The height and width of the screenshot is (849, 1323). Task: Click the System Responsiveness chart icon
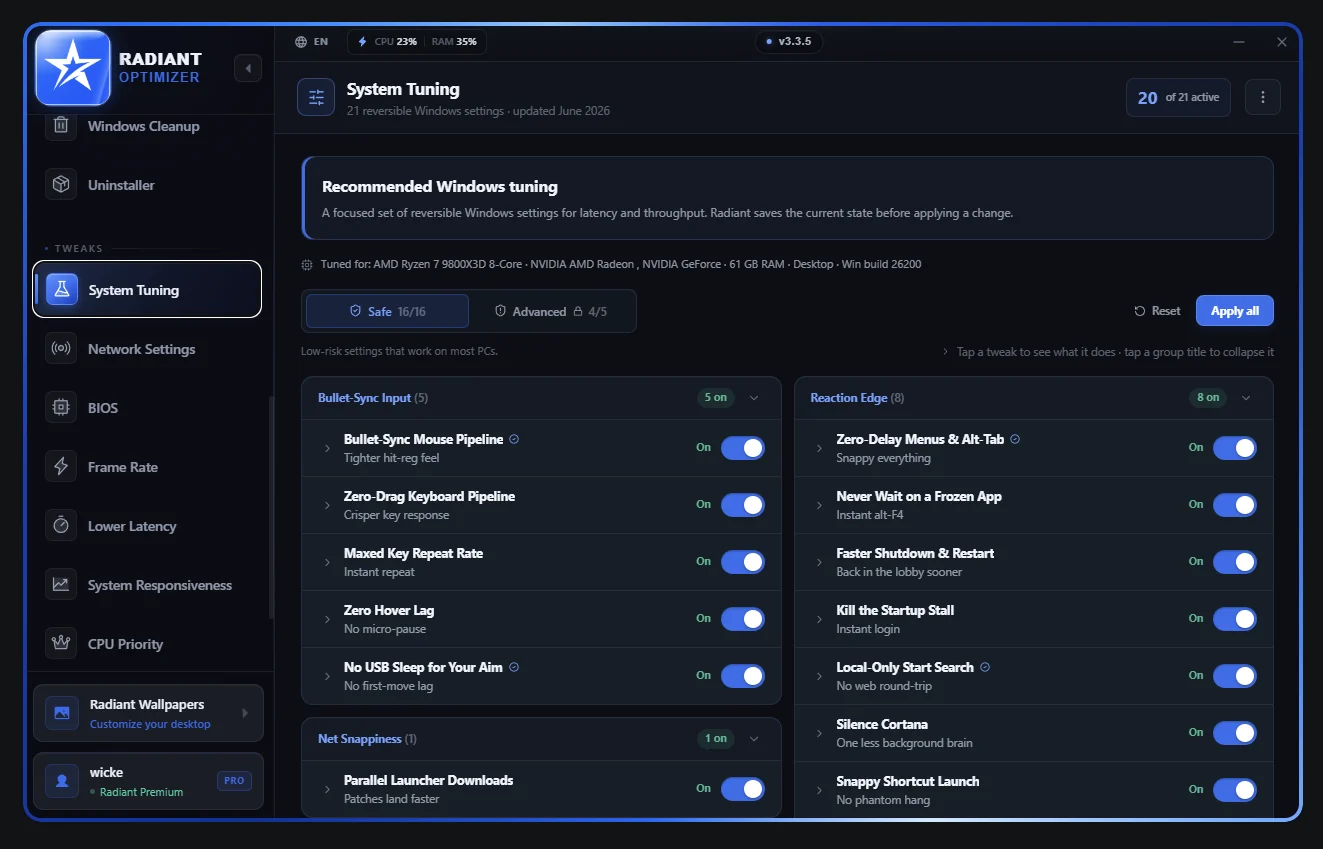61,585
